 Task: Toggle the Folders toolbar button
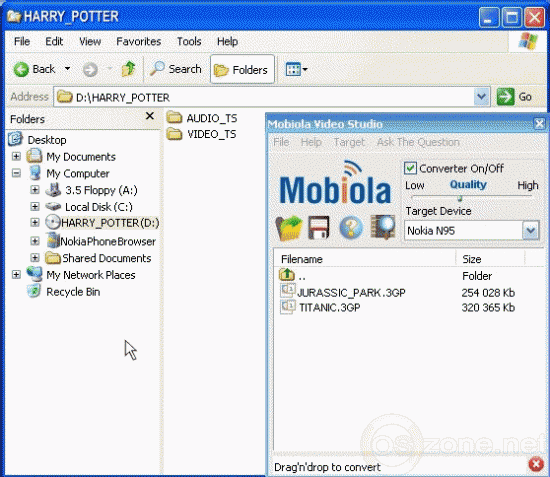click(x=242, y=69)
